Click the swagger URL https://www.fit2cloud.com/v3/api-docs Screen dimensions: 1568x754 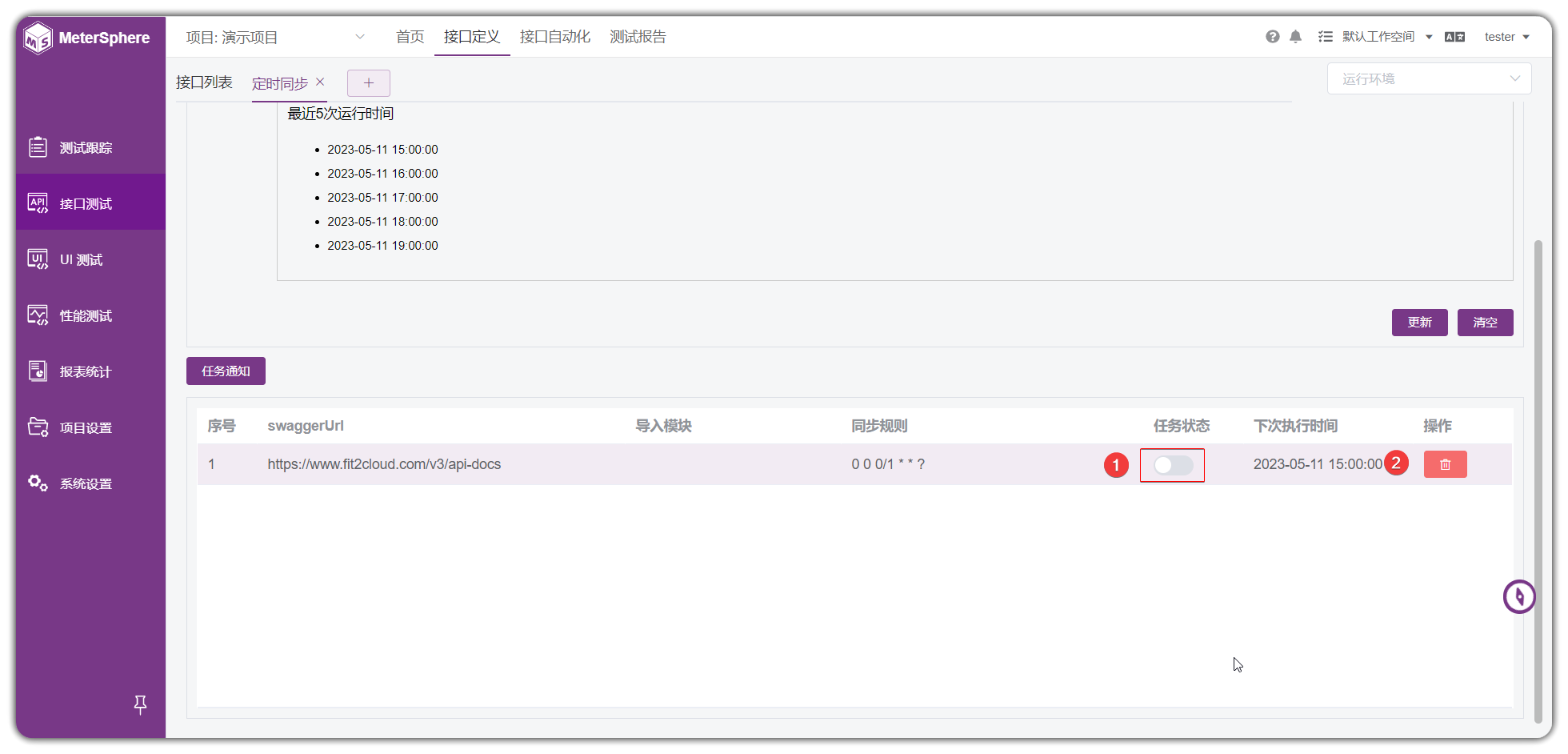pyautogui.click(x=384, y=464)
